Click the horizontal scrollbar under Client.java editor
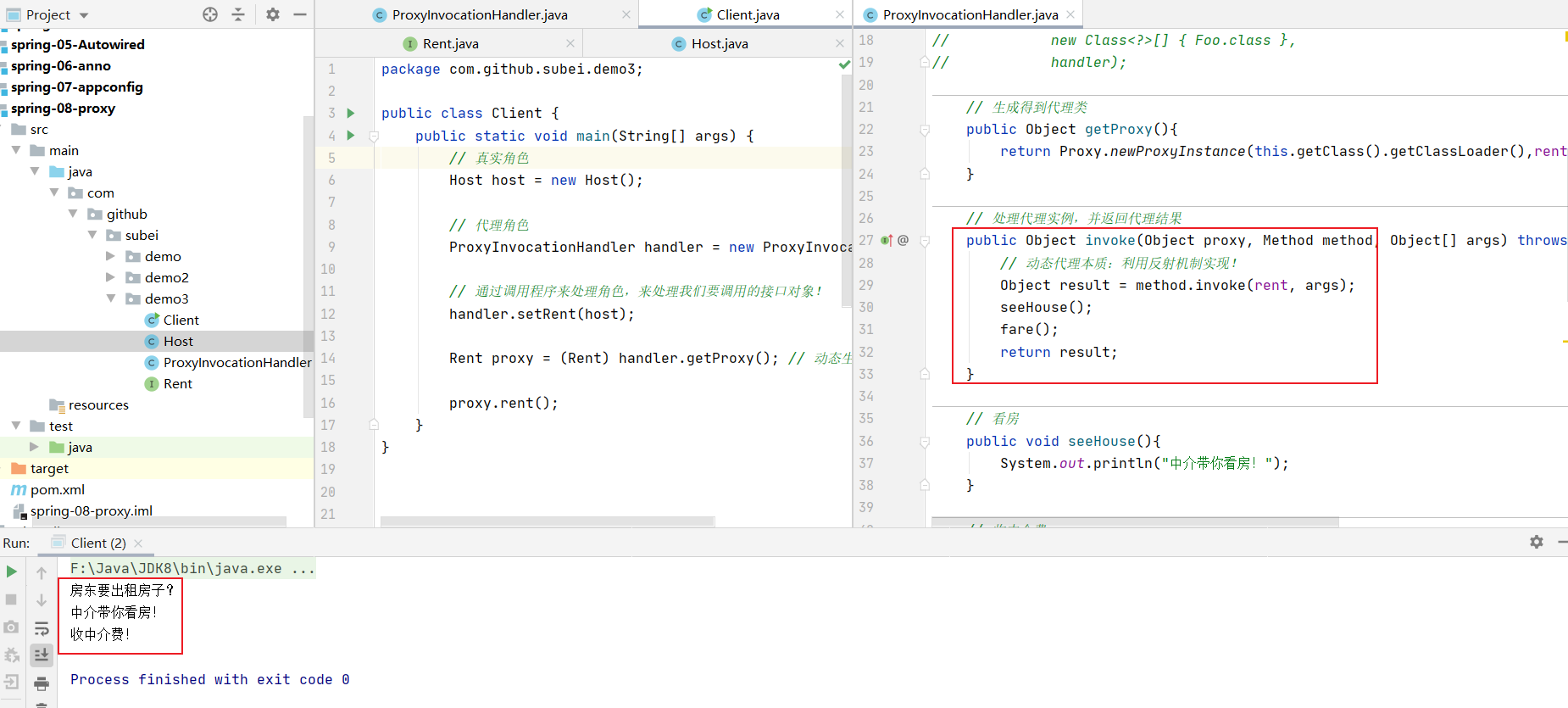The height and width of the screenshot is (708, 1568). 547,521
